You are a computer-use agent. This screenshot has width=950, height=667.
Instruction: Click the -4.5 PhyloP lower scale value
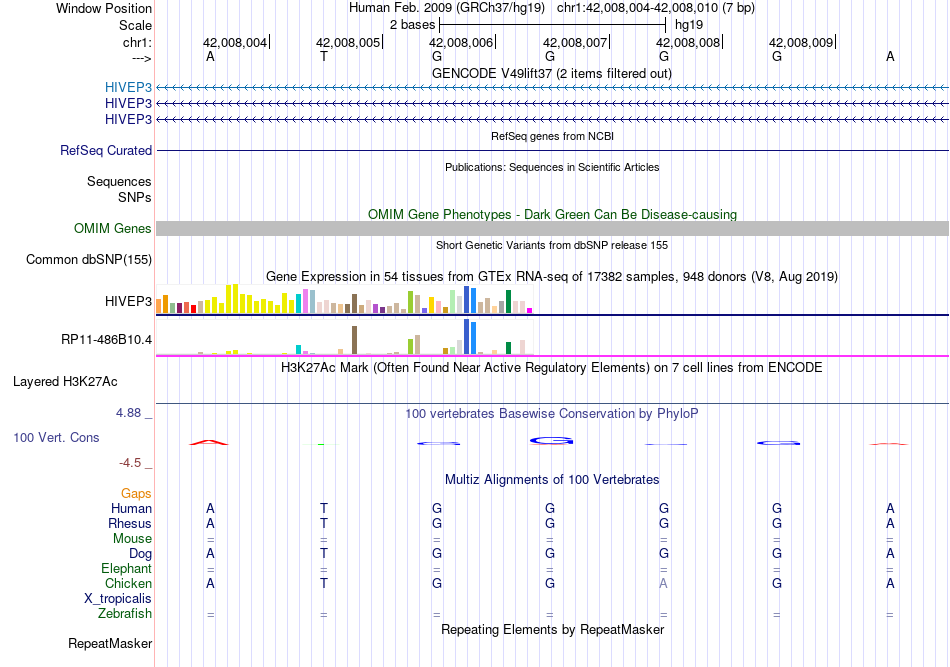pos(130,463)
